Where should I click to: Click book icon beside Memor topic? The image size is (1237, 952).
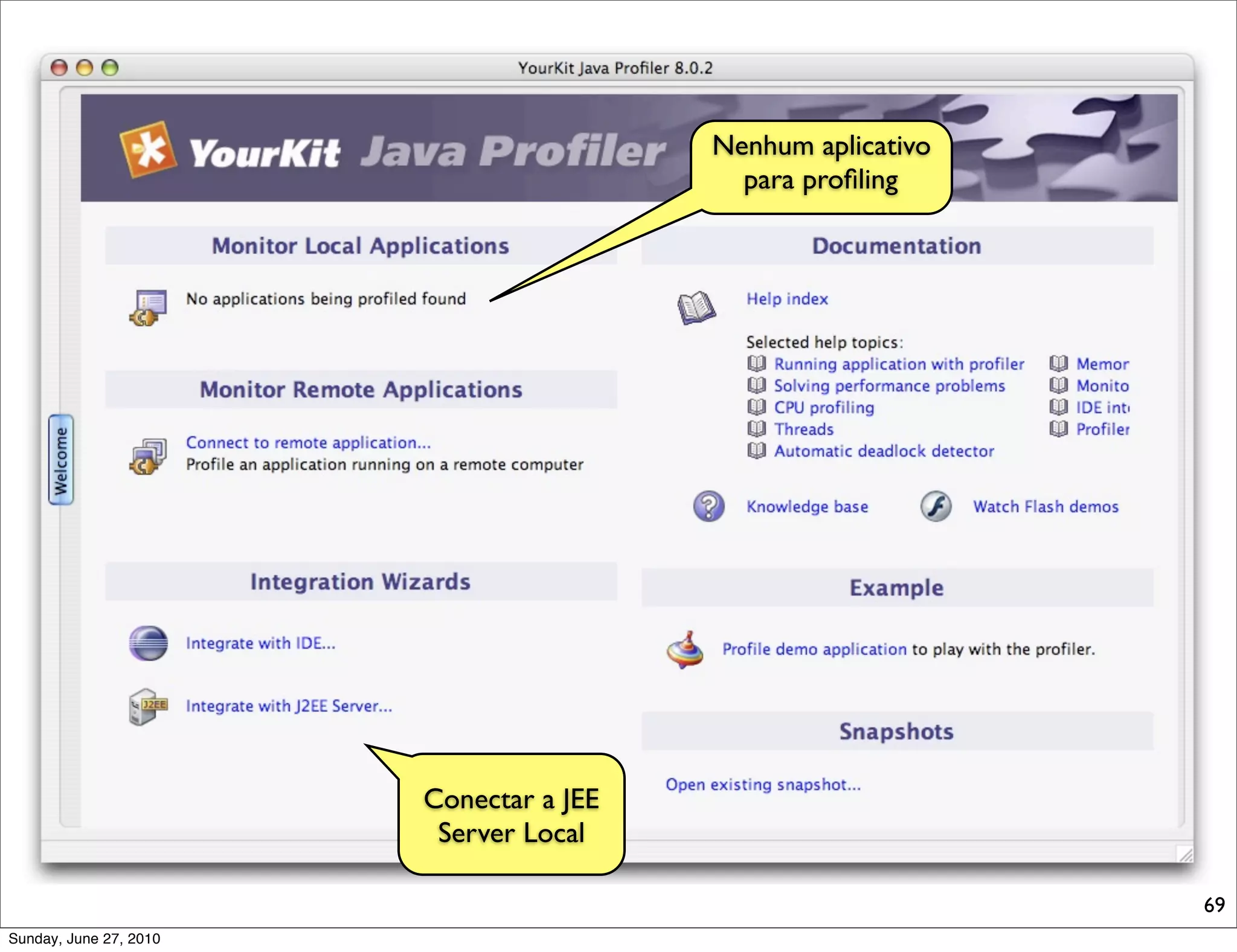(1058, 364)
